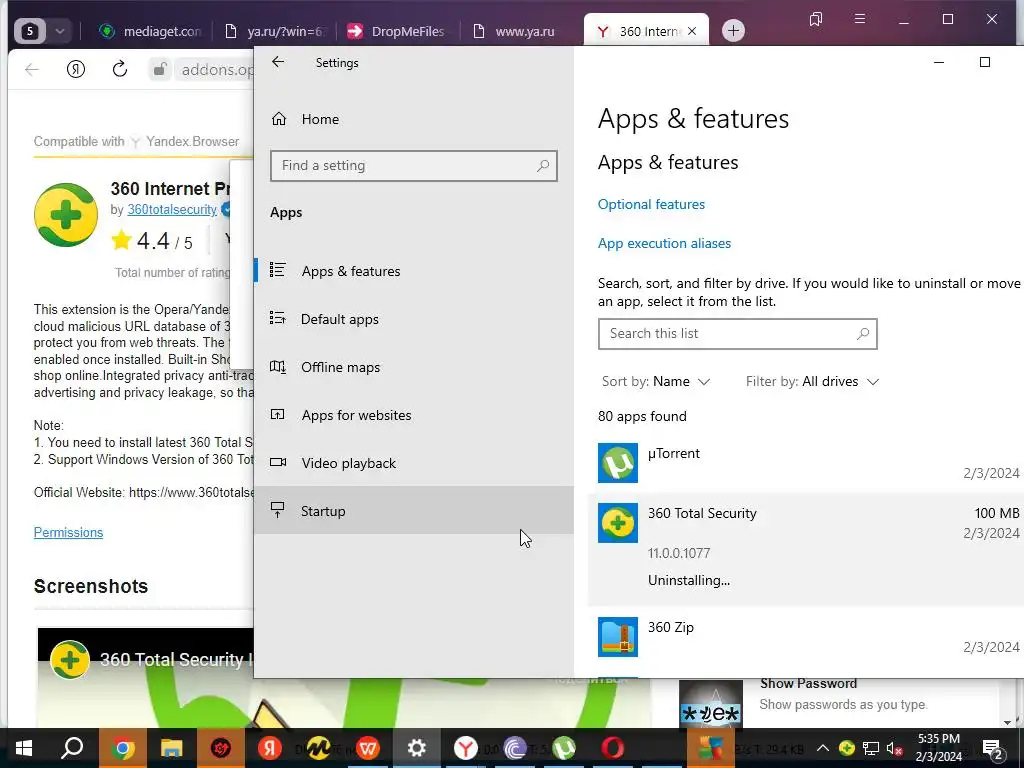
Task: Open Settings Home
Action: 305,119
